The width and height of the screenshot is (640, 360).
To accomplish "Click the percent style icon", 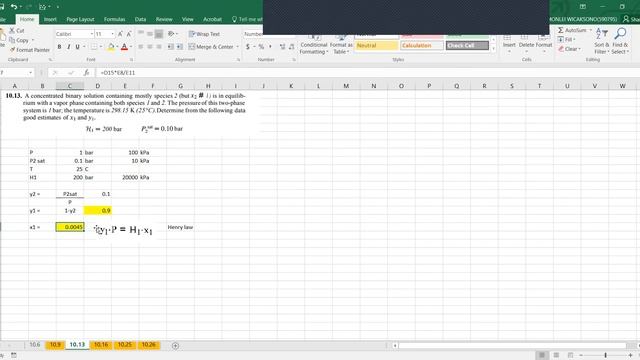I will coord(261,47).
